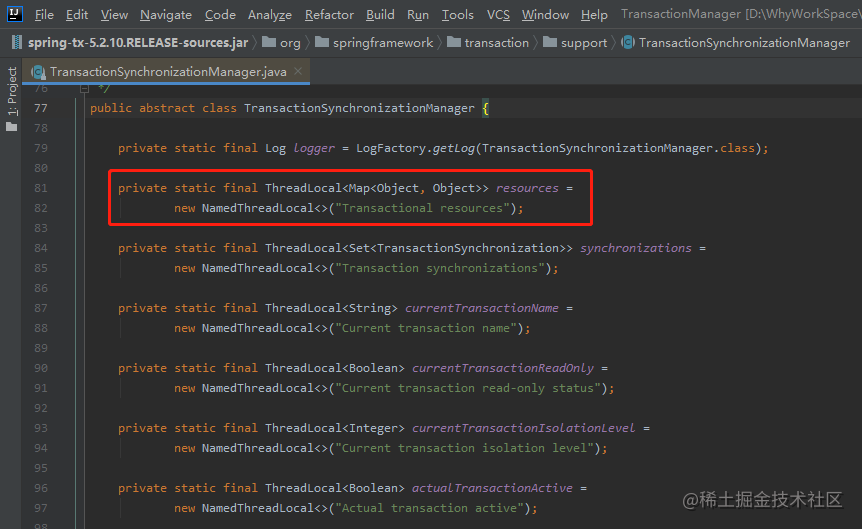Open the Edit menu
Image resolution: width=862 pixels, height=529 pixels.
(76, 15)
